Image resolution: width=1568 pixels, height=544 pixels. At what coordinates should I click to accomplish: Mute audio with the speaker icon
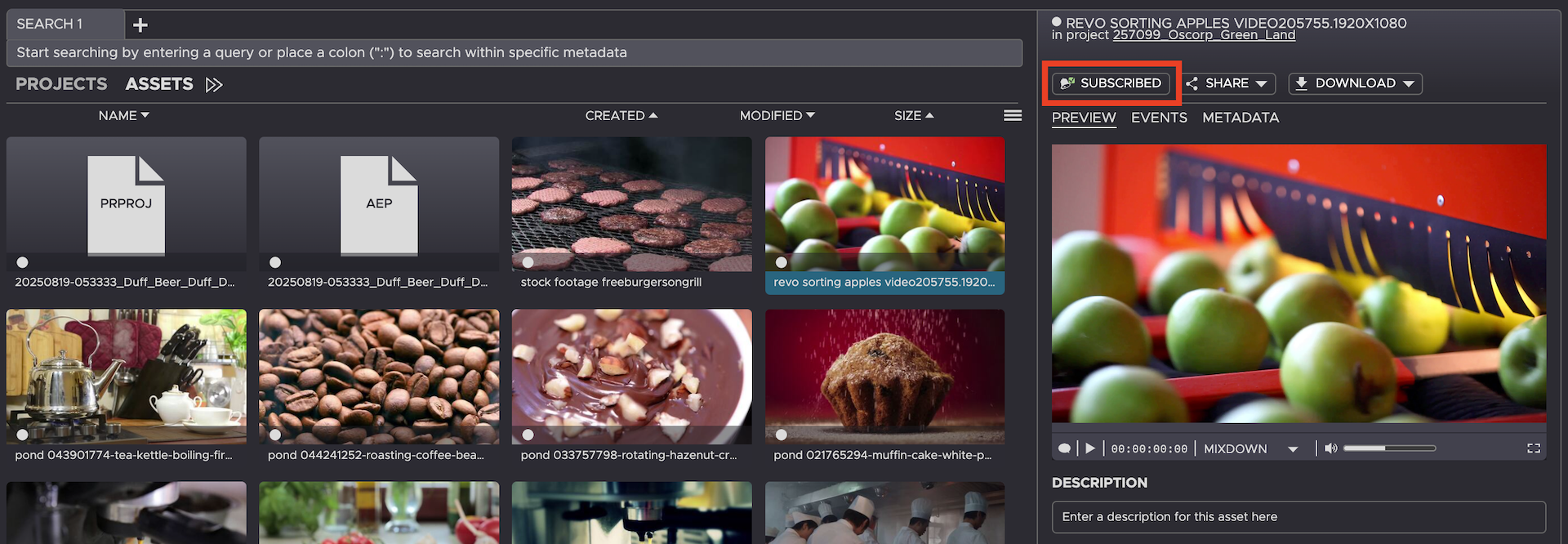point(1330,448)
